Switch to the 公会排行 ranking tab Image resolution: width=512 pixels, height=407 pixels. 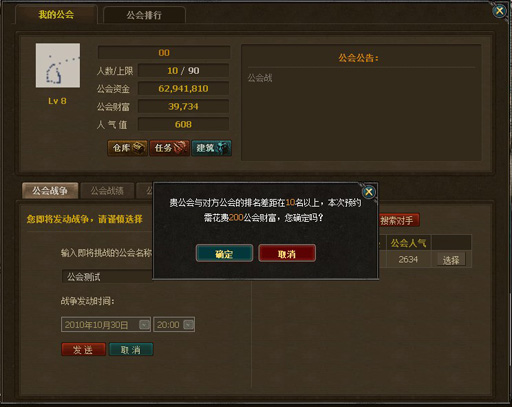coord(144,15)
